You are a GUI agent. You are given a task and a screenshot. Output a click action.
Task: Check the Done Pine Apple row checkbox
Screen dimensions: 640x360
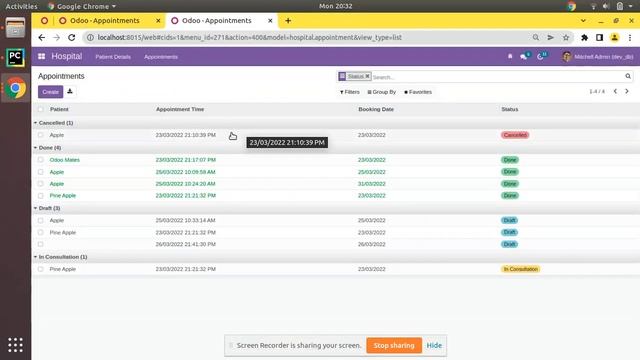point(40,196)
